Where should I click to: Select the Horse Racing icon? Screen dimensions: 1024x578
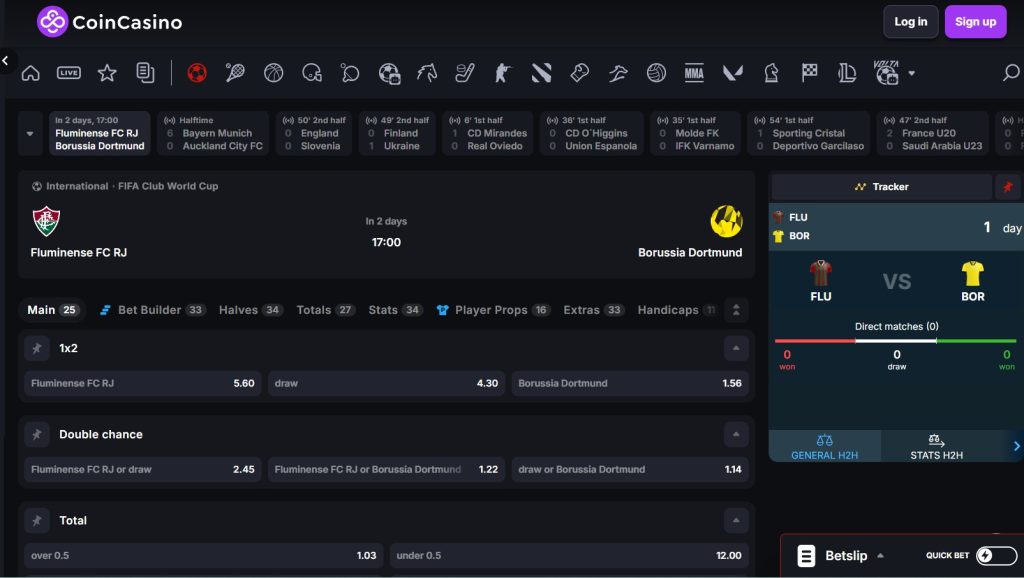coord(426,72)
